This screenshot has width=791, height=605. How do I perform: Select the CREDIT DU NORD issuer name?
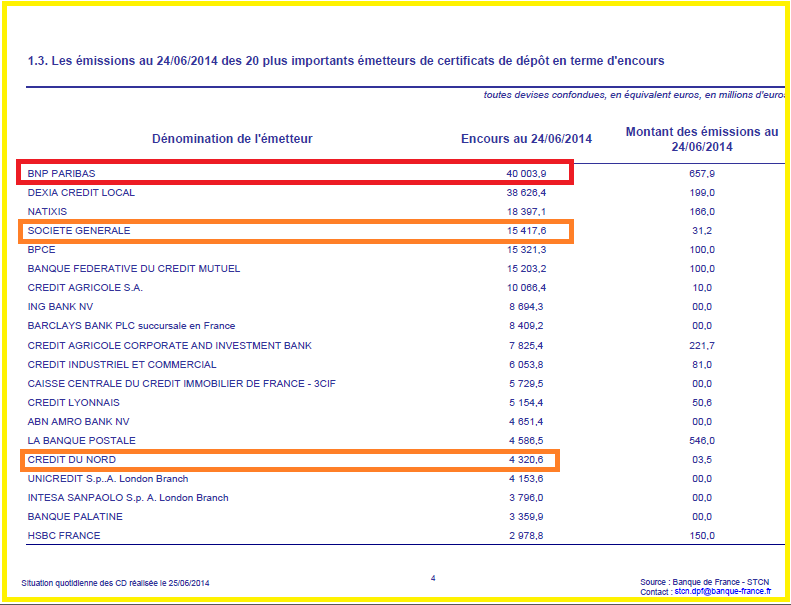pyautogui.click(x=72, y=460)
